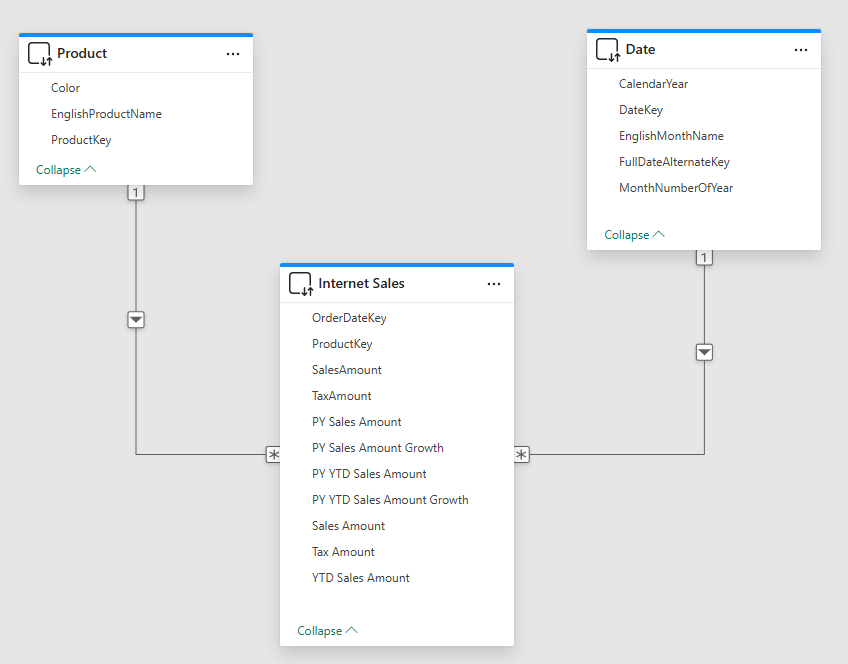Select the PY Sales Amount Growth measure
This screenshot has height=664, width=848.
point(377,448)
